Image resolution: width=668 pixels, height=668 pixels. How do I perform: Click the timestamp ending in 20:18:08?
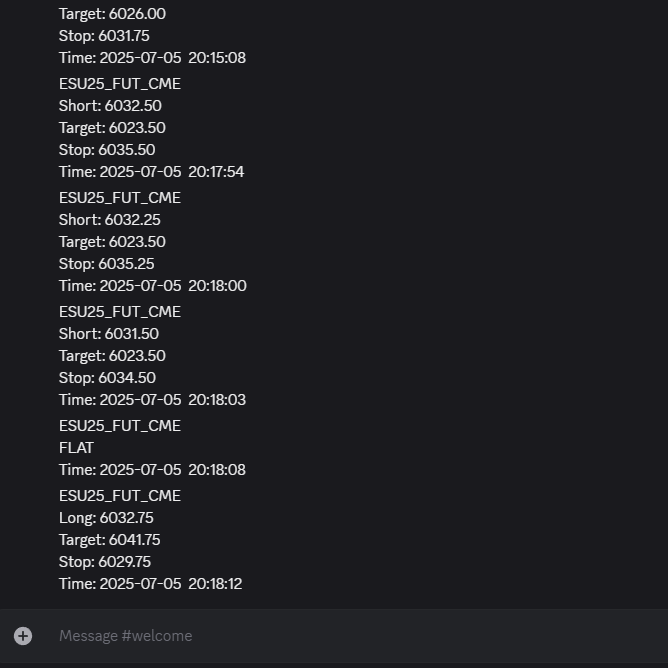coord(152,470)
